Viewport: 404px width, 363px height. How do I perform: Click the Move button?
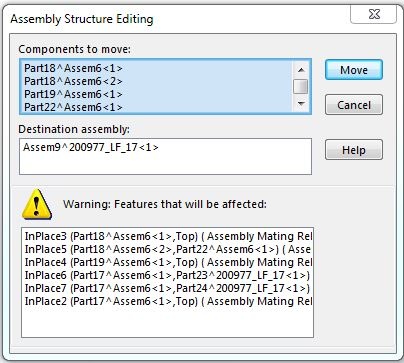354,70
